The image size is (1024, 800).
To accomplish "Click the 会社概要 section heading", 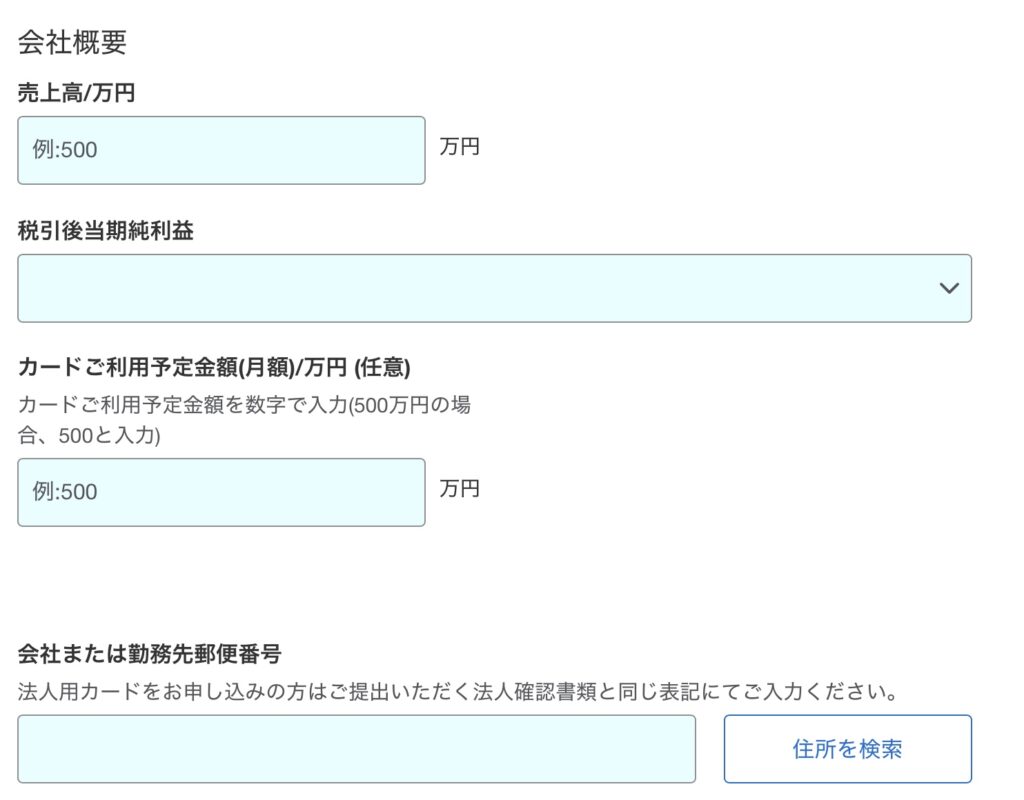I will (x=72, y=43).
